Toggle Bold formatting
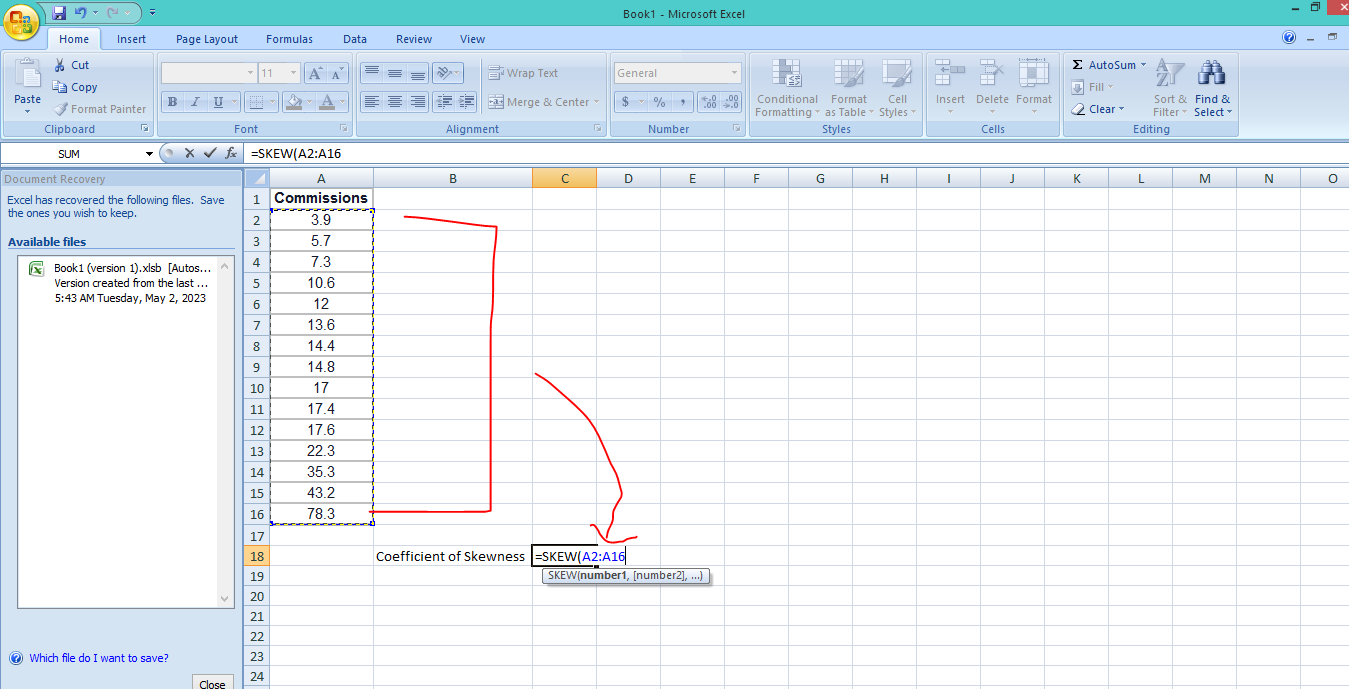The image size is (1349, 689). click(x=172, y=102)
